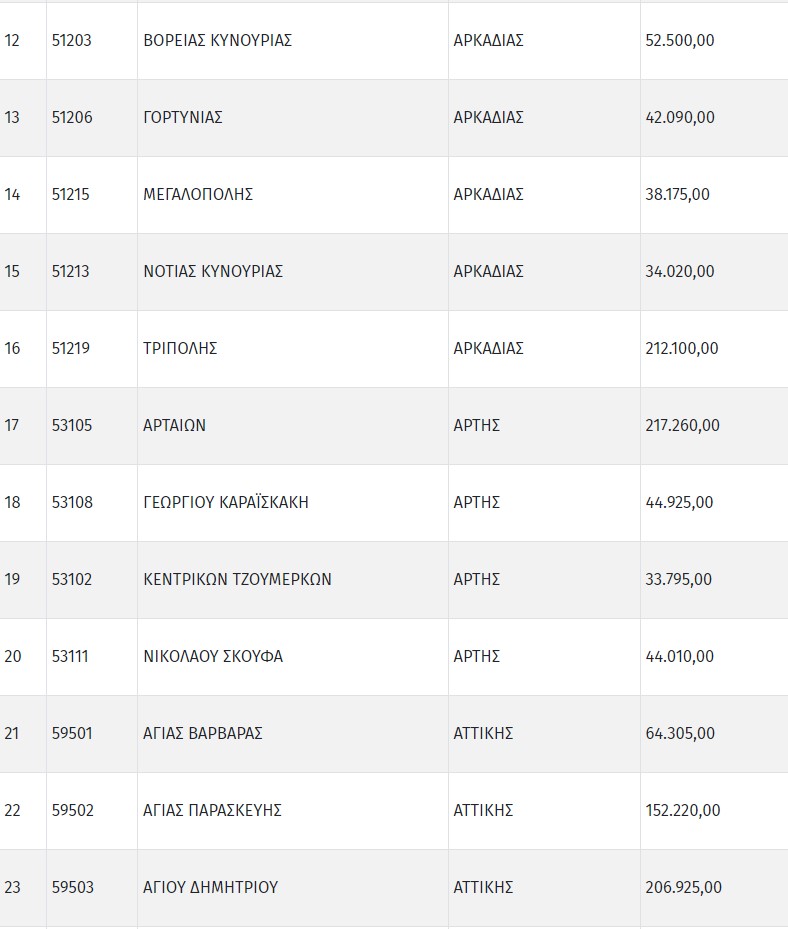Click the ΤΡΙΠΟΛΗΣ municipality cell
This screenshot has width=788, height=929.
click(x=180, y=349)
